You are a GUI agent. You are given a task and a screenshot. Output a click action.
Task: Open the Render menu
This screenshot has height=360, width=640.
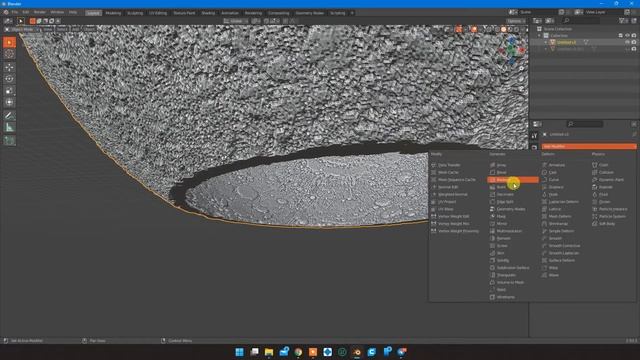tap(40, 13)
